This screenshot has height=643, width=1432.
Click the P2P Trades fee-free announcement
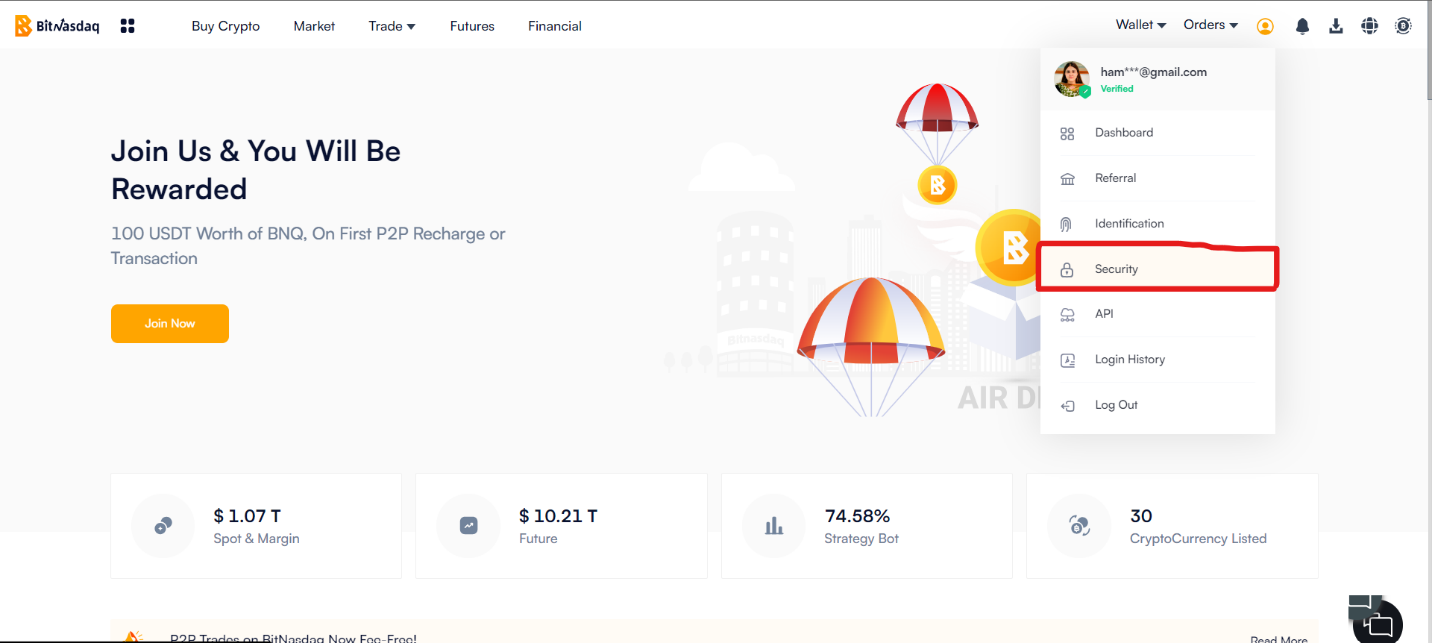pyautogui.click(x=293, y=639)
